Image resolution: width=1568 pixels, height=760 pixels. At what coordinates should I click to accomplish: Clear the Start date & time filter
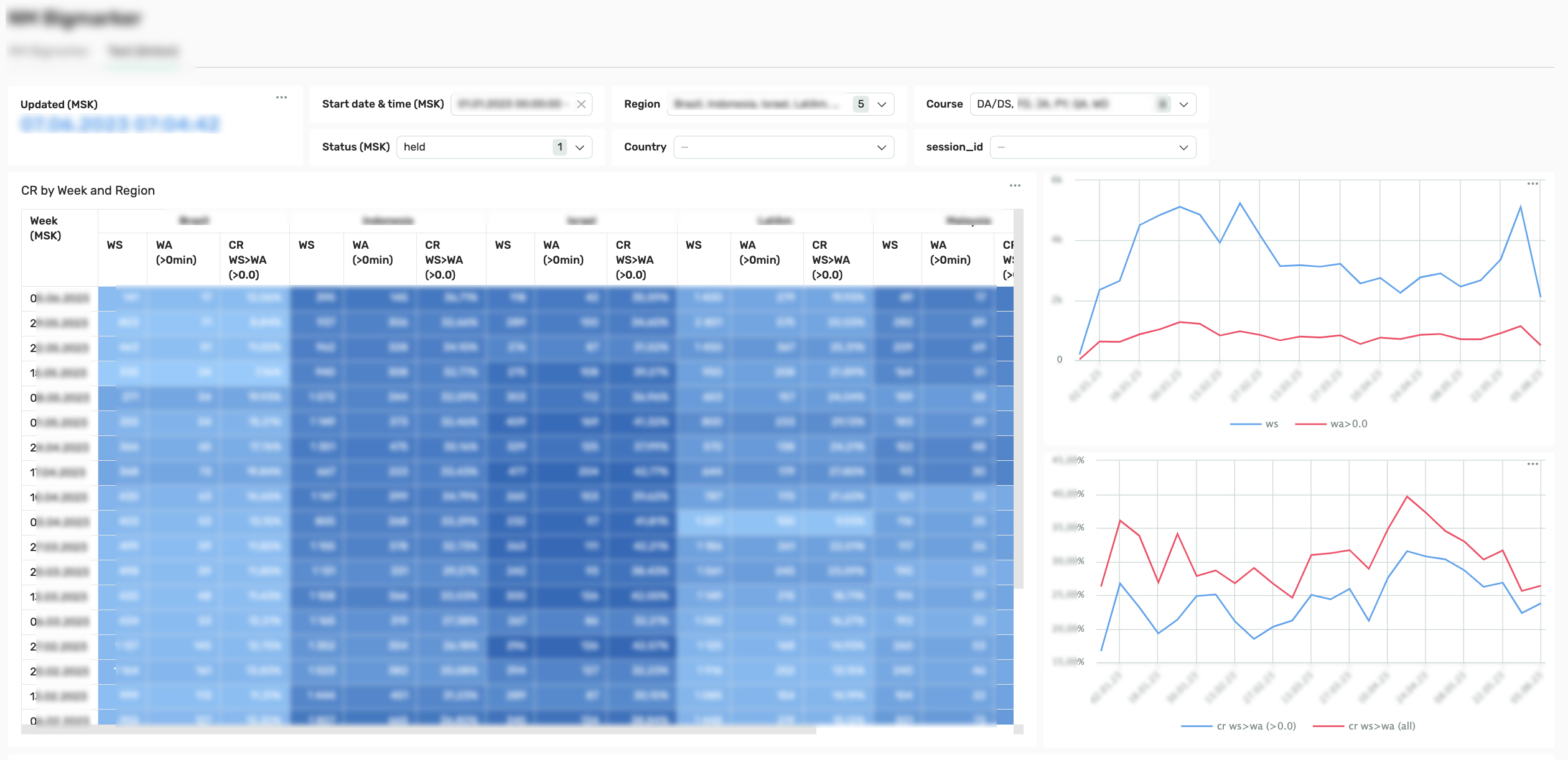pyautogui.click(x=581, y=104)
